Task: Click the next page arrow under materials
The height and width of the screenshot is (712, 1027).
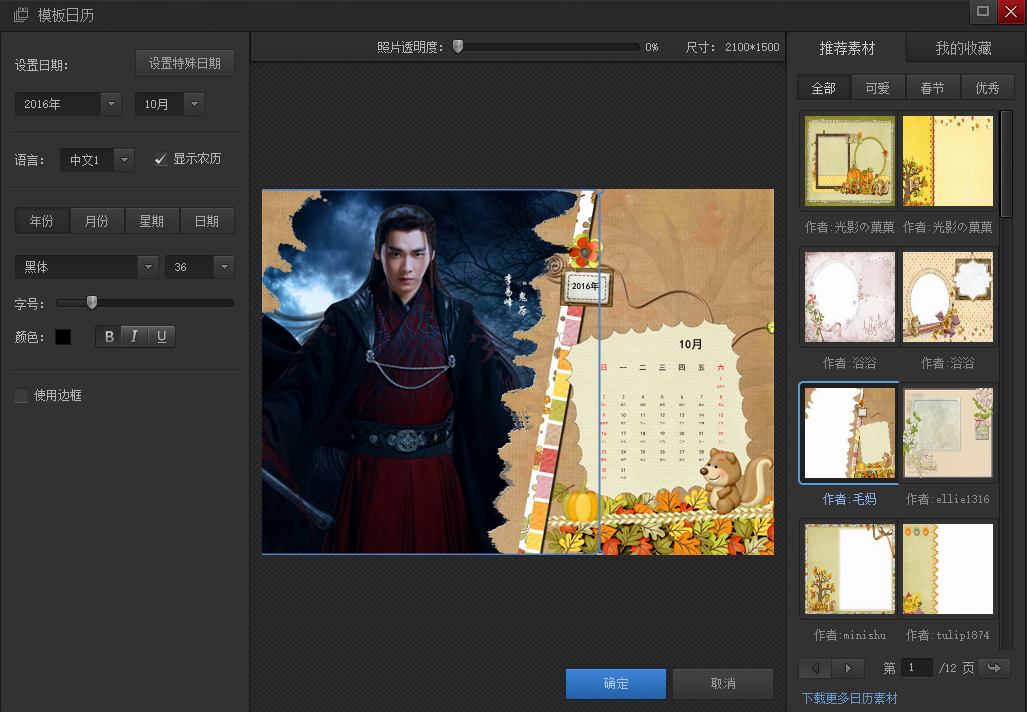Action: [x=849, y=667]
